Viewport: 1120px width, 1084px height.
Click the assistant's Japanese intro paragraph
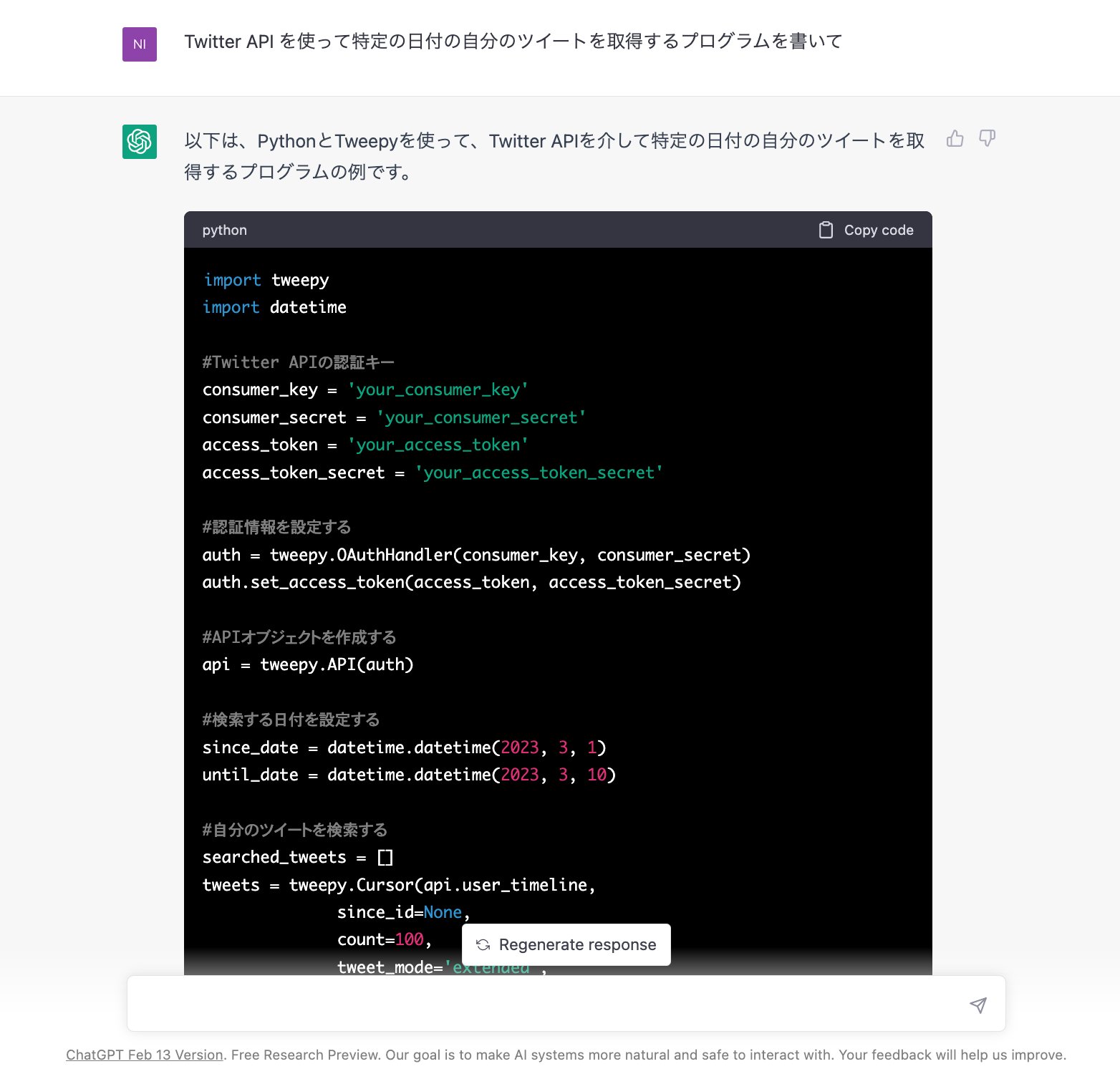(x=554, y=156)
